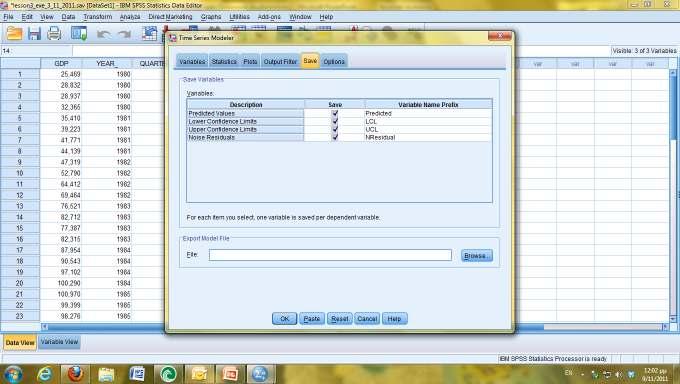680x384 pixels.
Task: Click the Predicted variable name prefix cell
Action: (428, 113)
